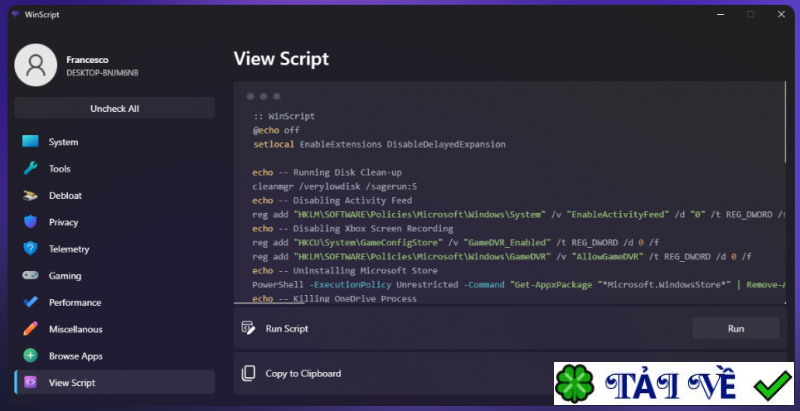Select View Script in the sidebar
Image resolution: width=800 pixels, height=411 pixels.
pos(72,382)
